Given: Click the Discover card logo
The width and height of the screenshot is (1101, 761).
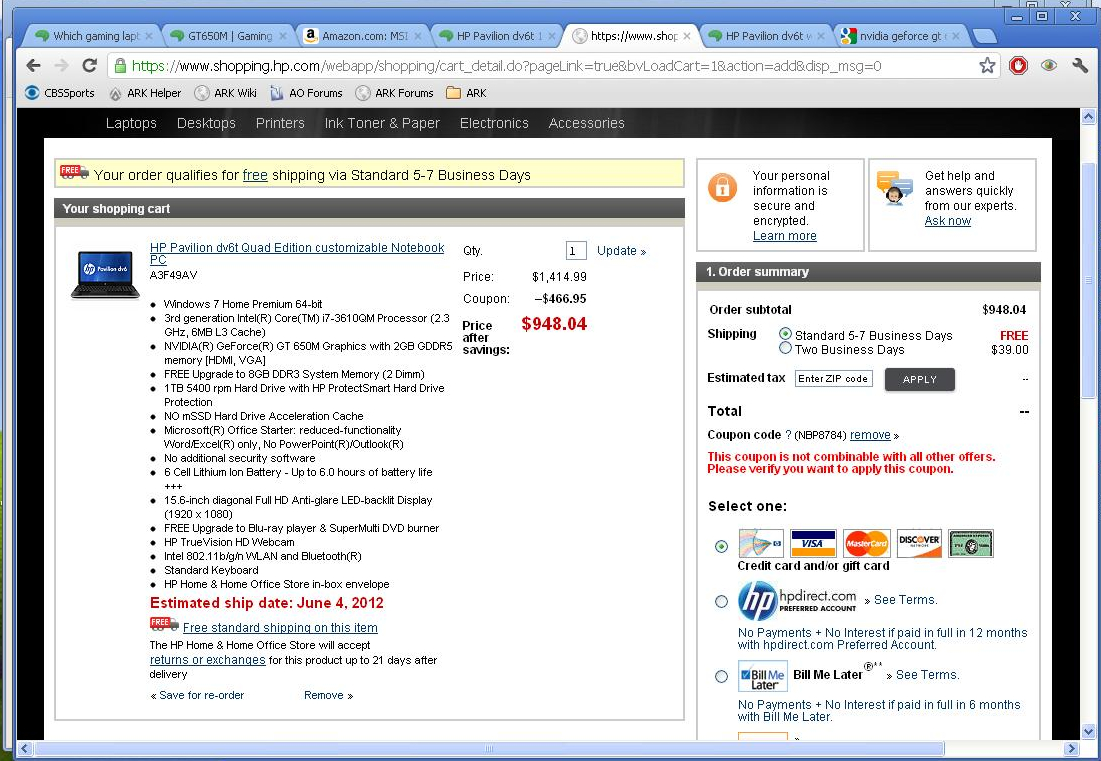Looking at the screenshot, I should click(x=919, y=543).
